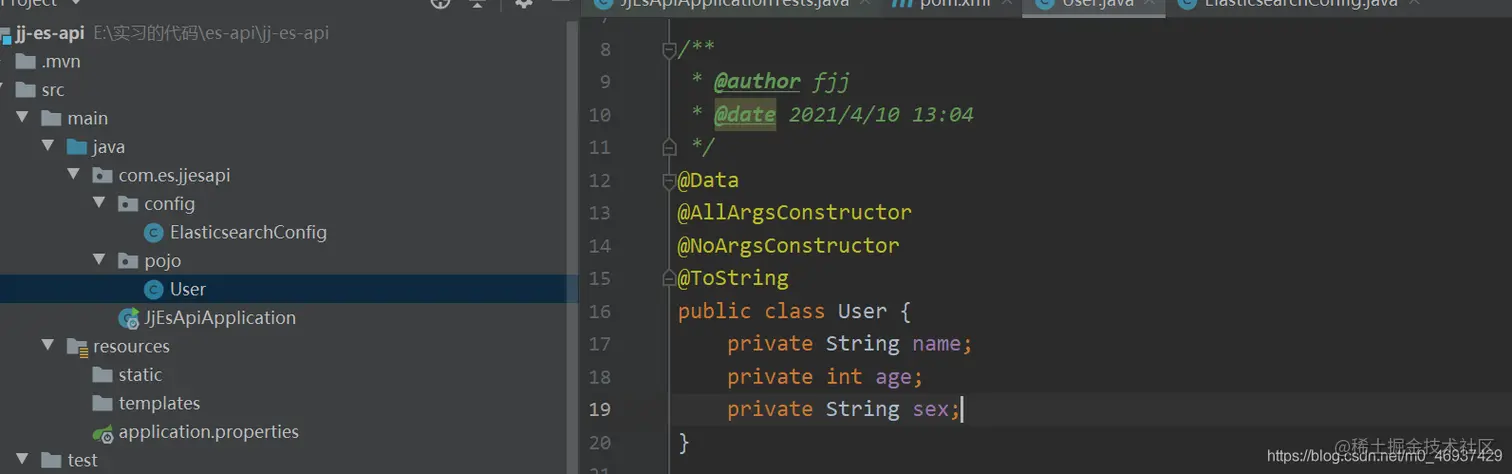This screenshot has width=1512, height=474.
Task: Open application.properties file
Action: (x=208, y=433)
